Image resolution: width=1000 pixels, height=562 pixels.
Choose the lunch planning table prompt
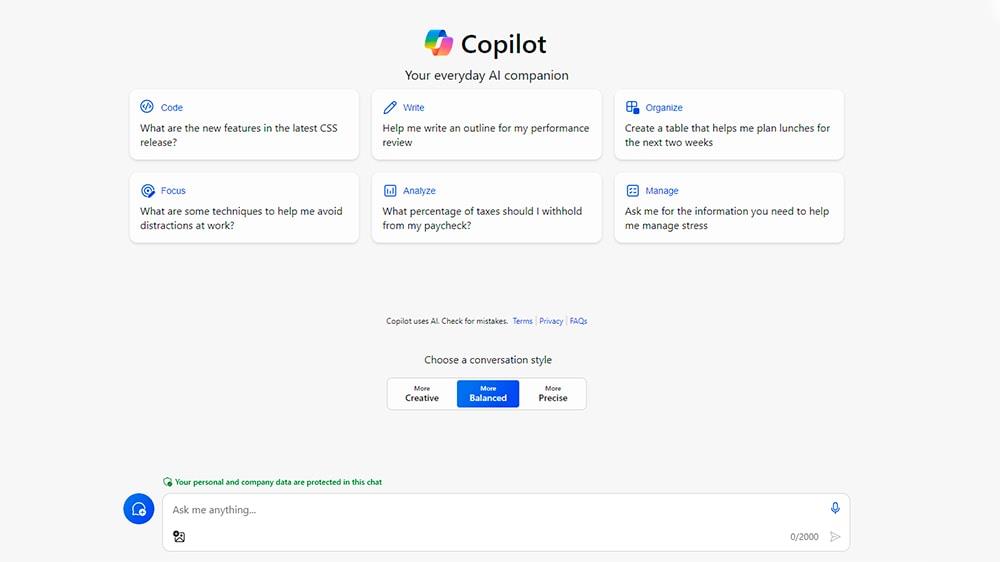point(728,135)
